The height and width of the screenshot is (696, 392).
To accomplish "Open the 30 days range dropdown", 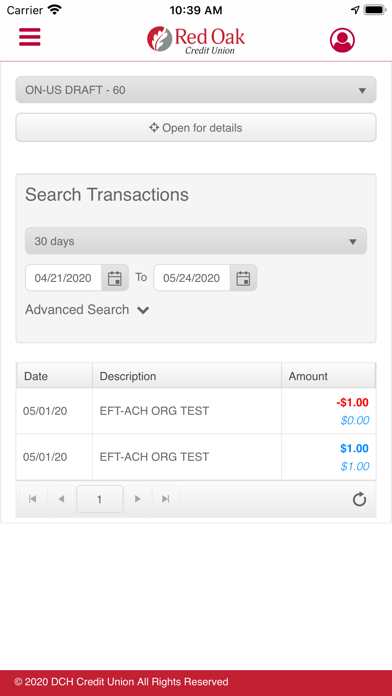I will pos(196,241).
